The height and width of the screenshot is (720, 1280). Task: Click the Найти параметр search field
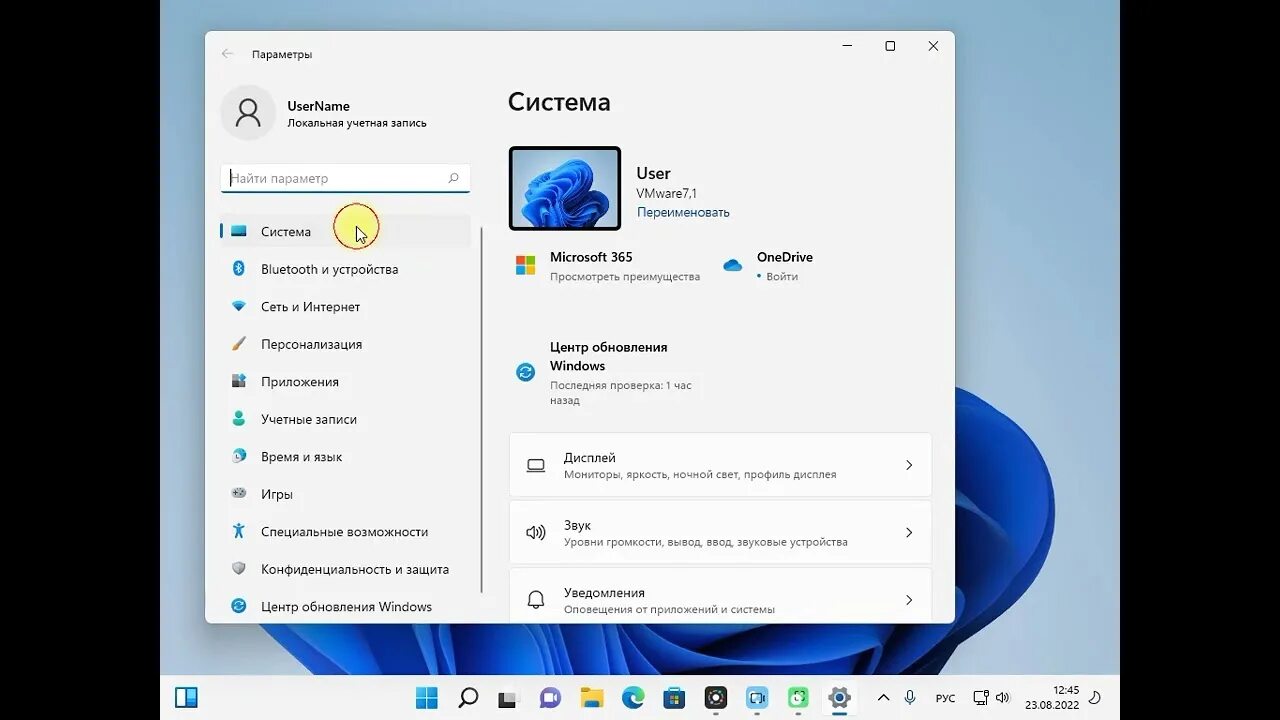(345, 178)
